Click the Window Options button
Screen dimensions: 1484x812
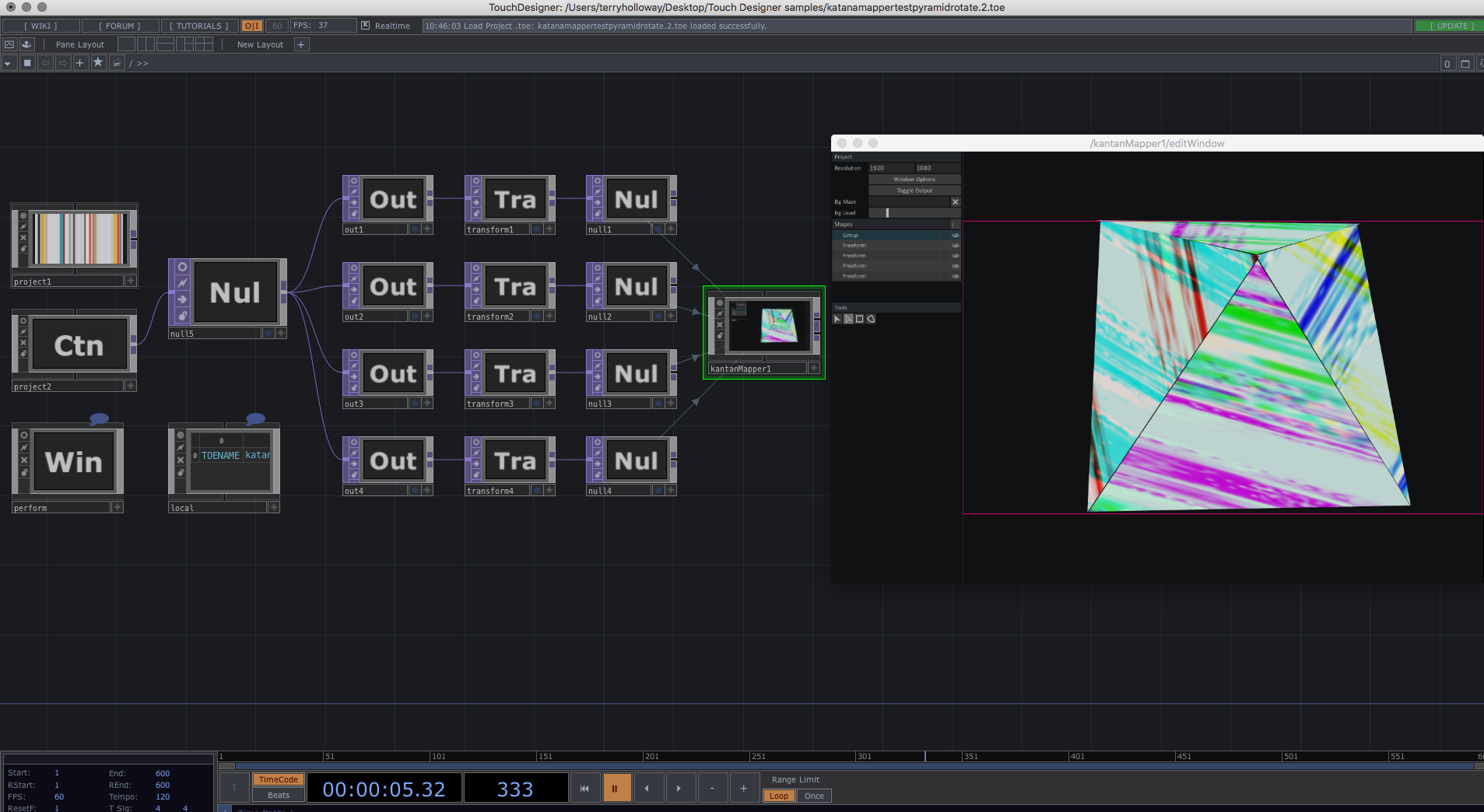(x=914, y=179)
